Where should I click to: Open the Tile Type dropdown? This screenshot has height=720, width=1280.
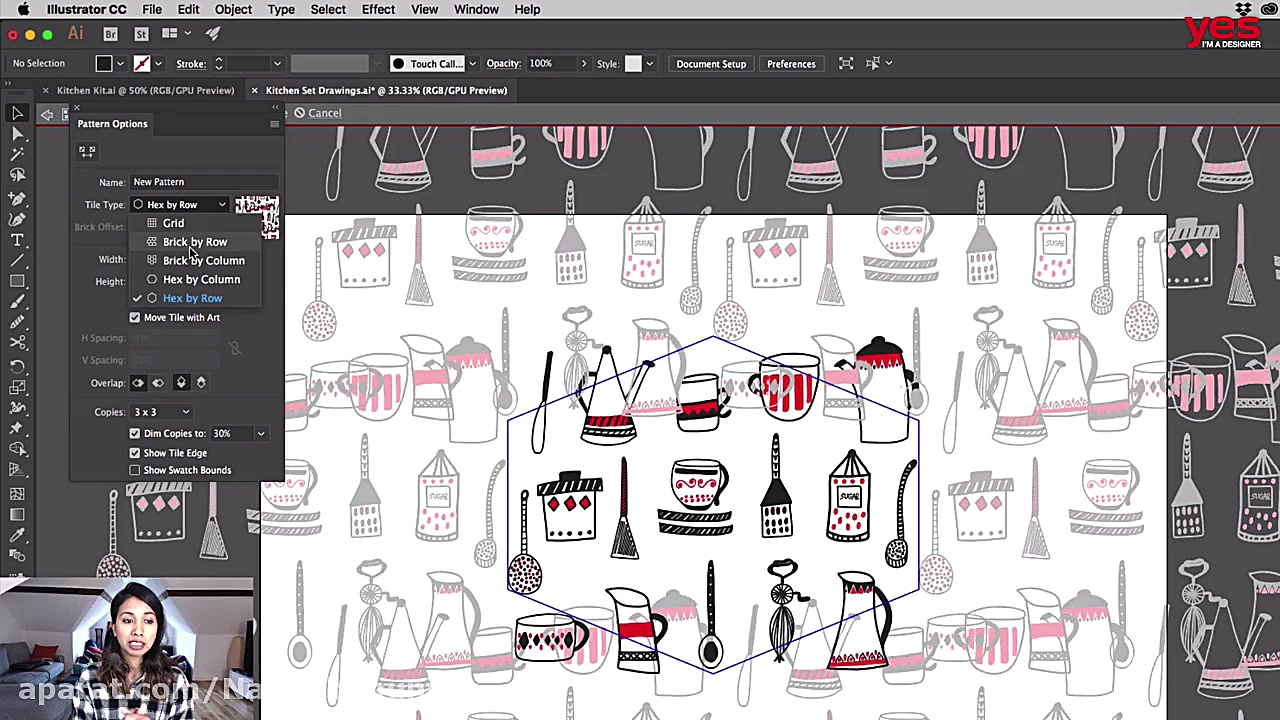[180, 205]
